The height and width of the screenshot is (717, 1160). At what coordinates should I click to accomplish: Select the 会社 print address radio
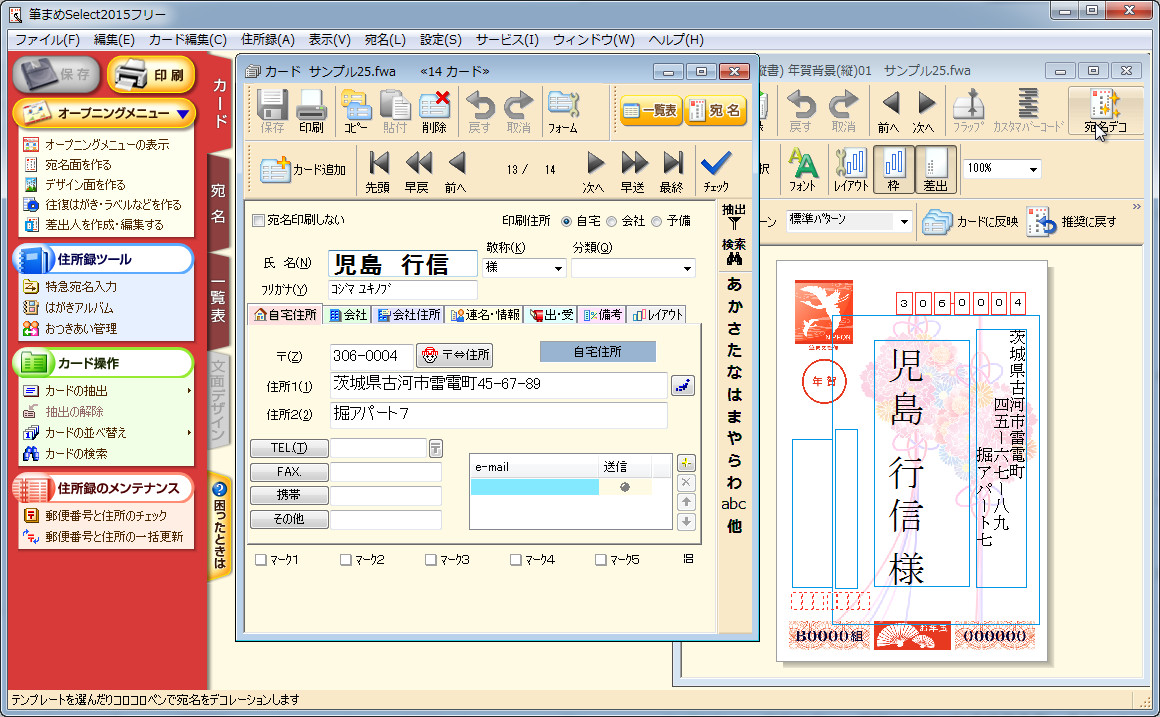pyautogui.click(x=612, y=221)
